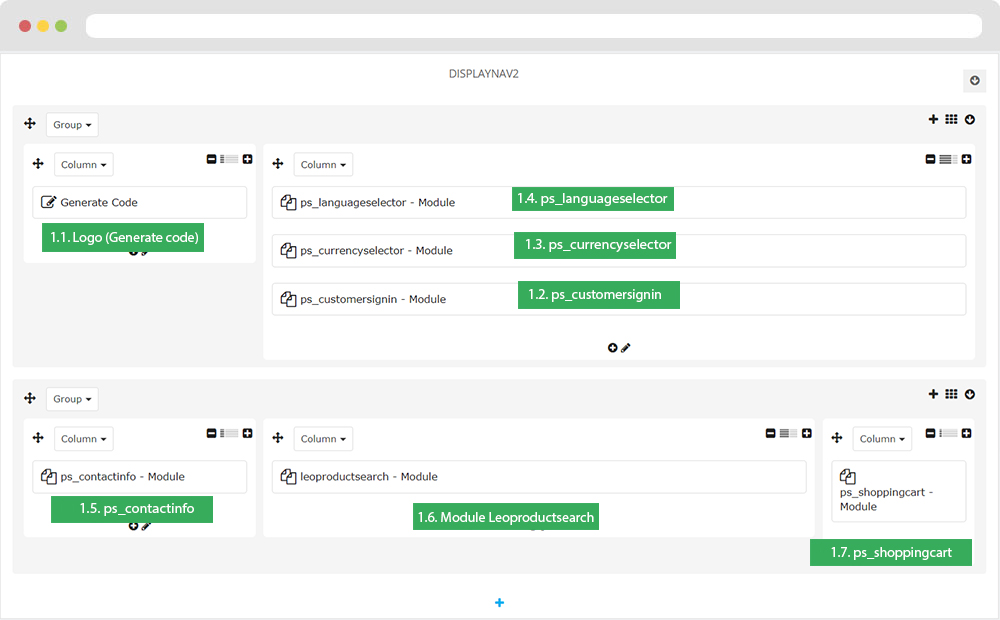Increase width of the language selector column
Viewport: 1000px width, 620px height.
pos(966,159)
